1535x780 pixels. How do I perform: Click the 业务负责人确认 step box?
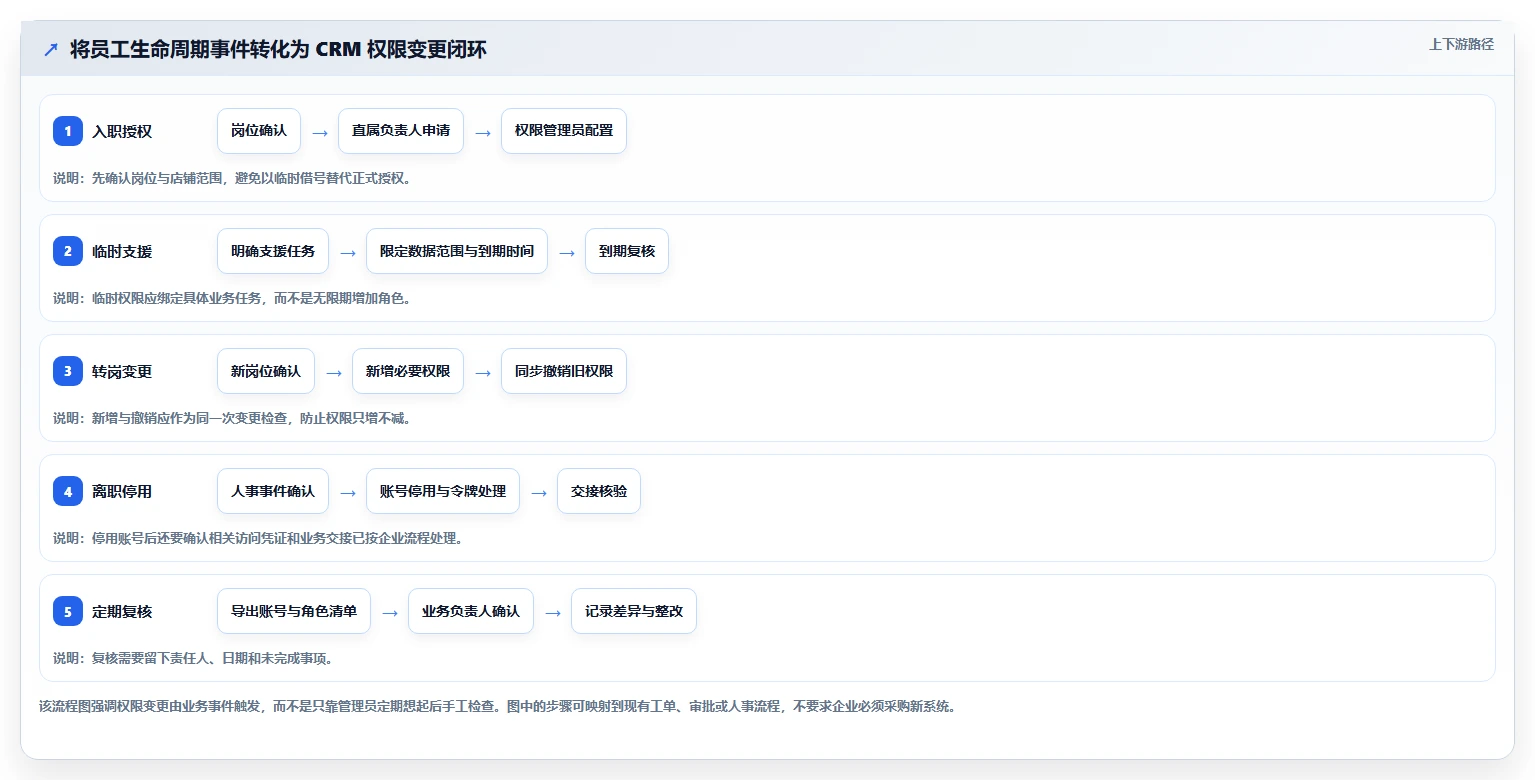pos(471,611)
